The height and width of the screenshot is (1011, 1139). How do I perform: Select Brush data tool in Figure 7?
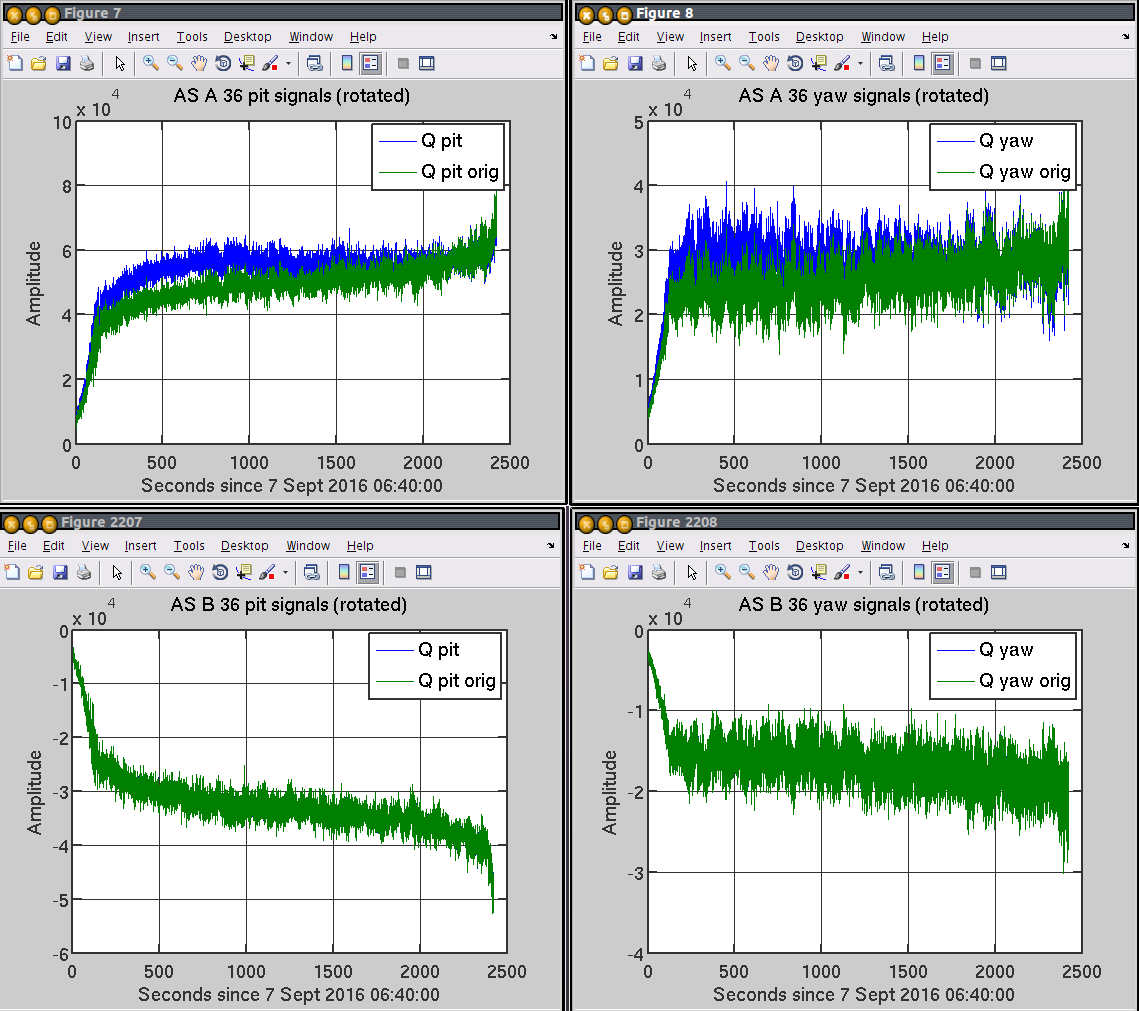270,64
